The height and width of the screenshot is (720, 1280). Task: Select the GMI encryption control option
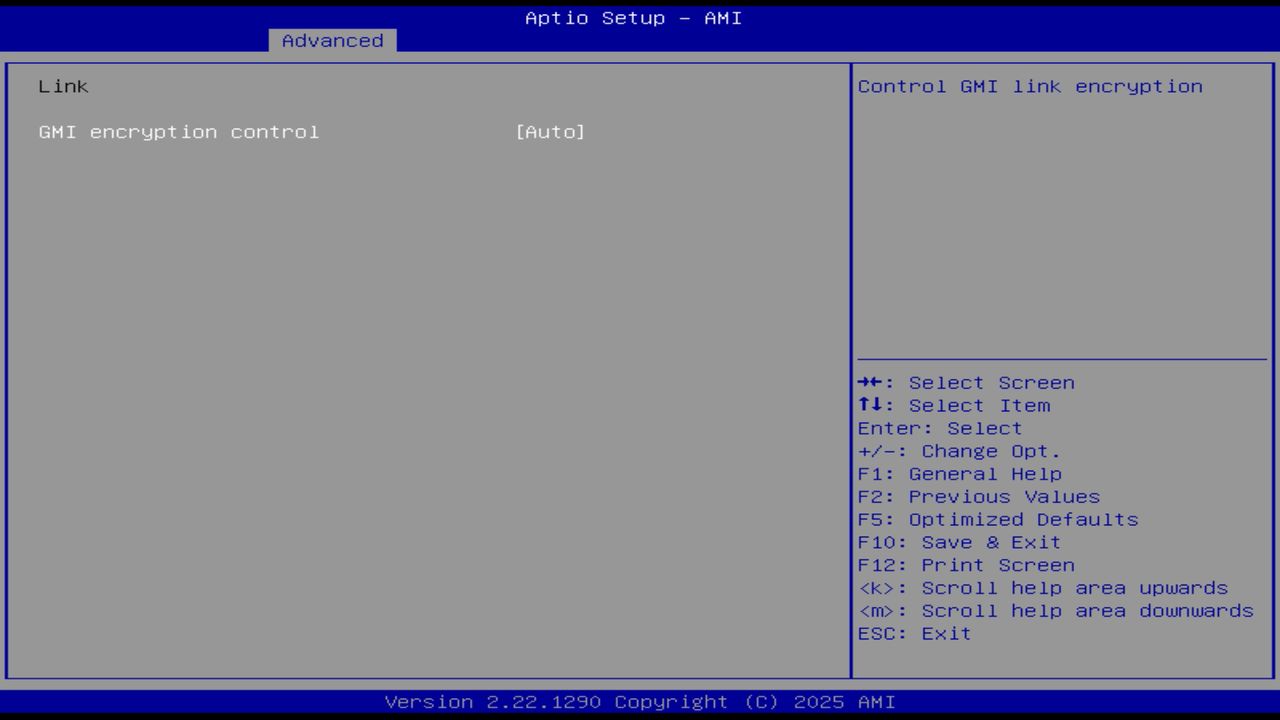coord(178,131)
